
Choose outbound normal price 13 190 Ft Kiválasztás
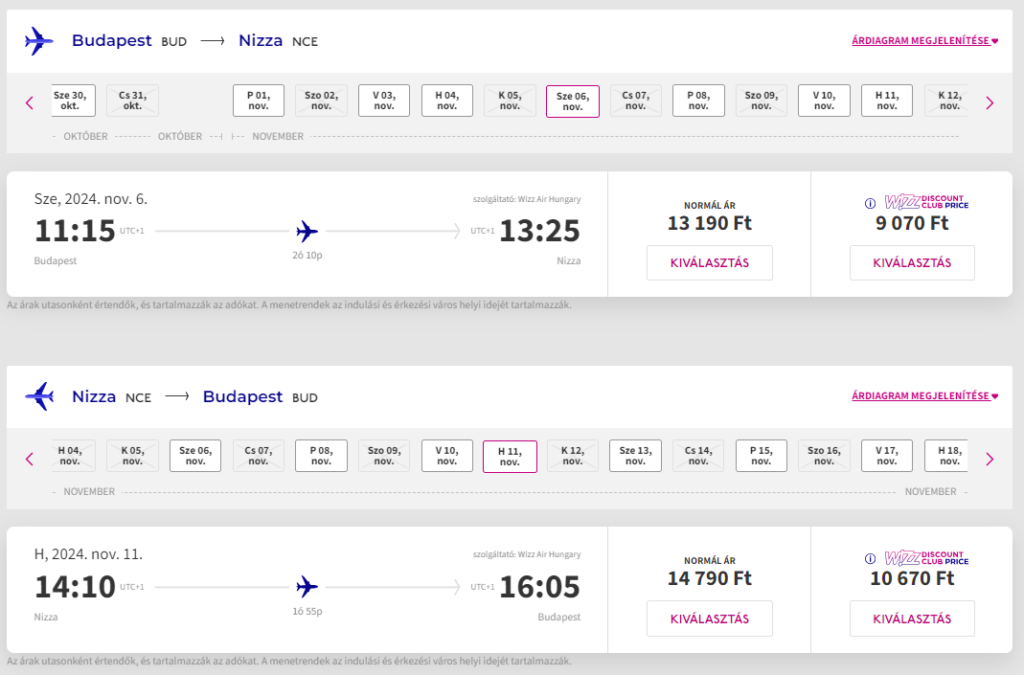(x=709, y=263)
